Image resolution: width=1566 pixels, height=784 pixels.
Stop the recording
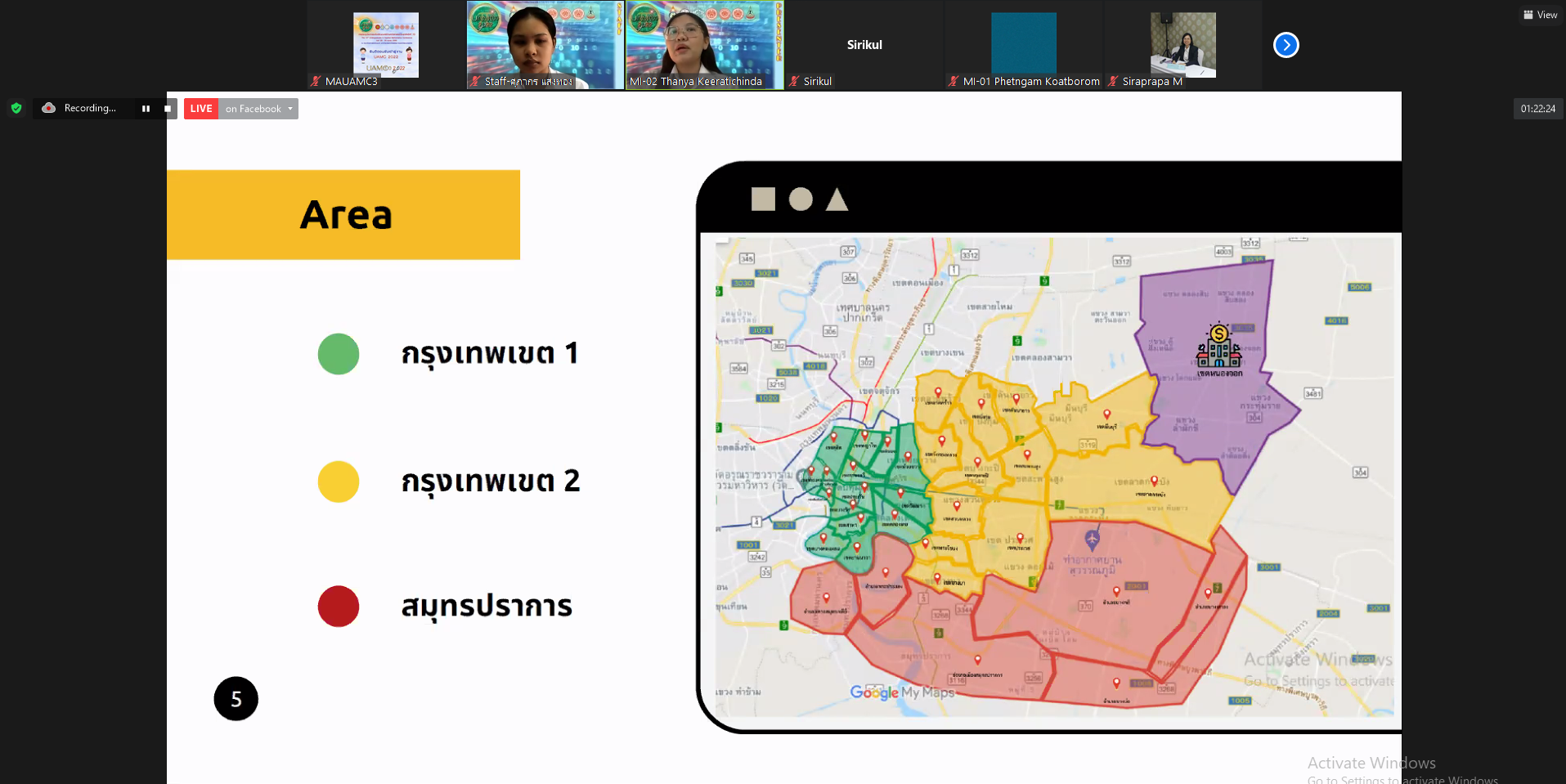tap(168, 109)
